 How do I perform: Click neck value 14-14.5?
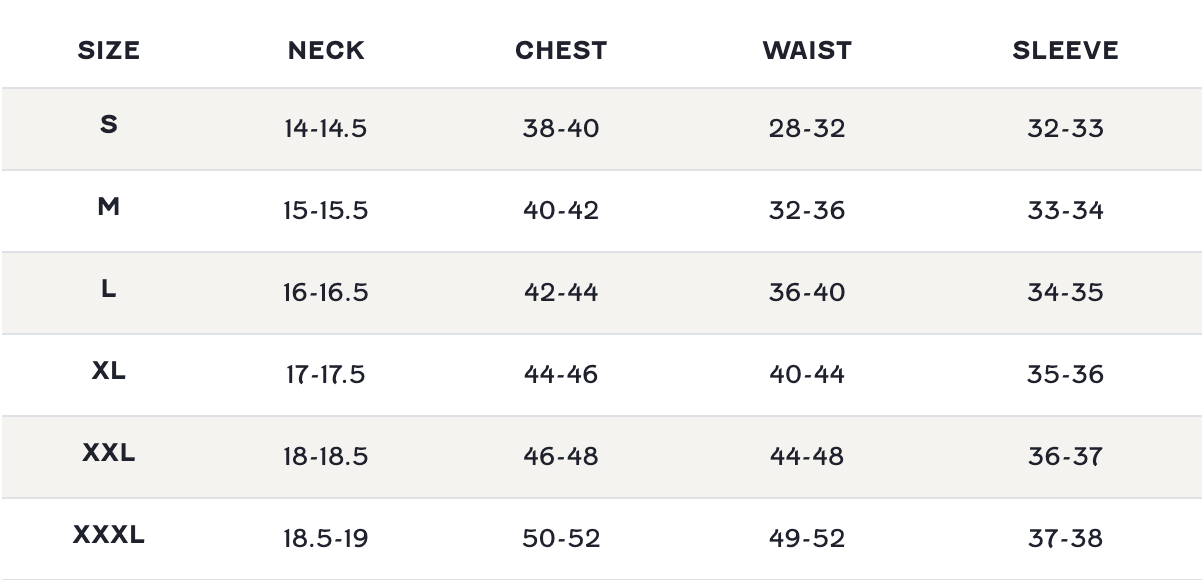tap(326, 129)
